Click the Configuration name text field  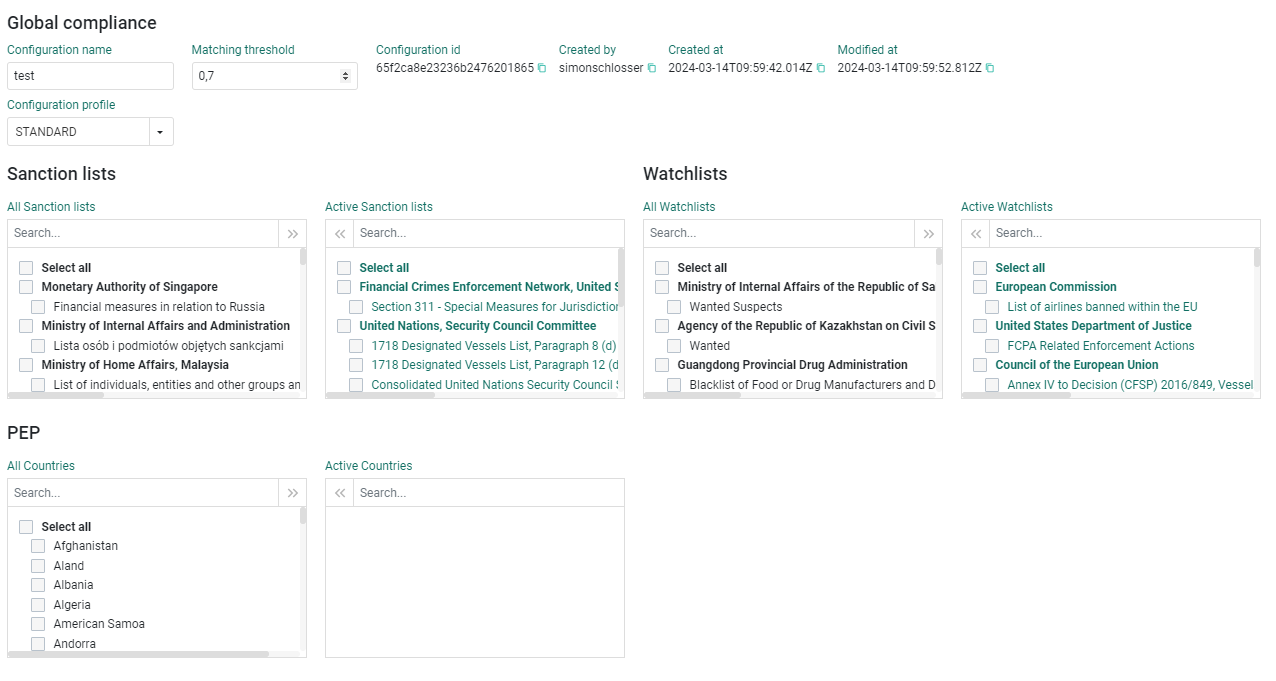(x=90, y=76)
